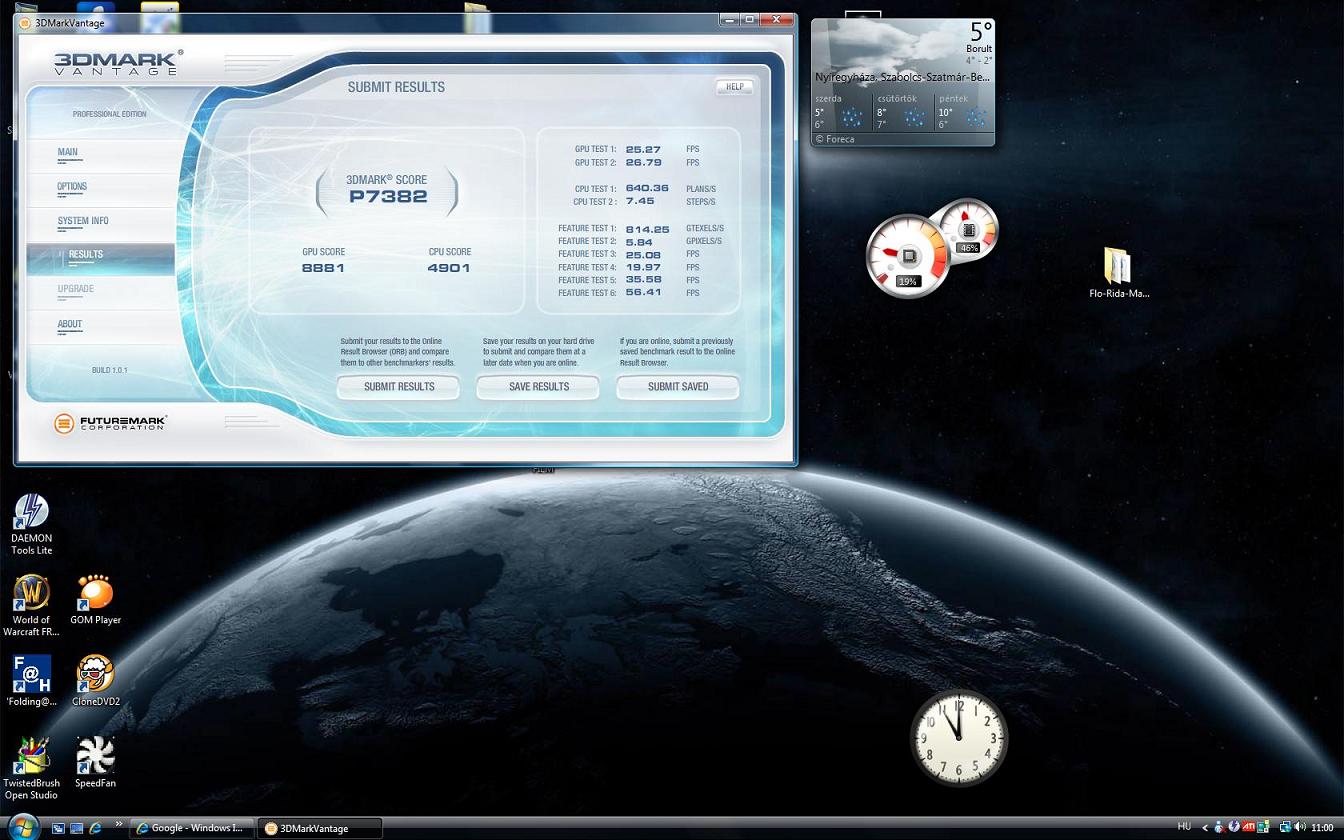Click CPU TEST 1 value 640.36
This screenshot has height=840, width=1344.
tap(647, 188)
